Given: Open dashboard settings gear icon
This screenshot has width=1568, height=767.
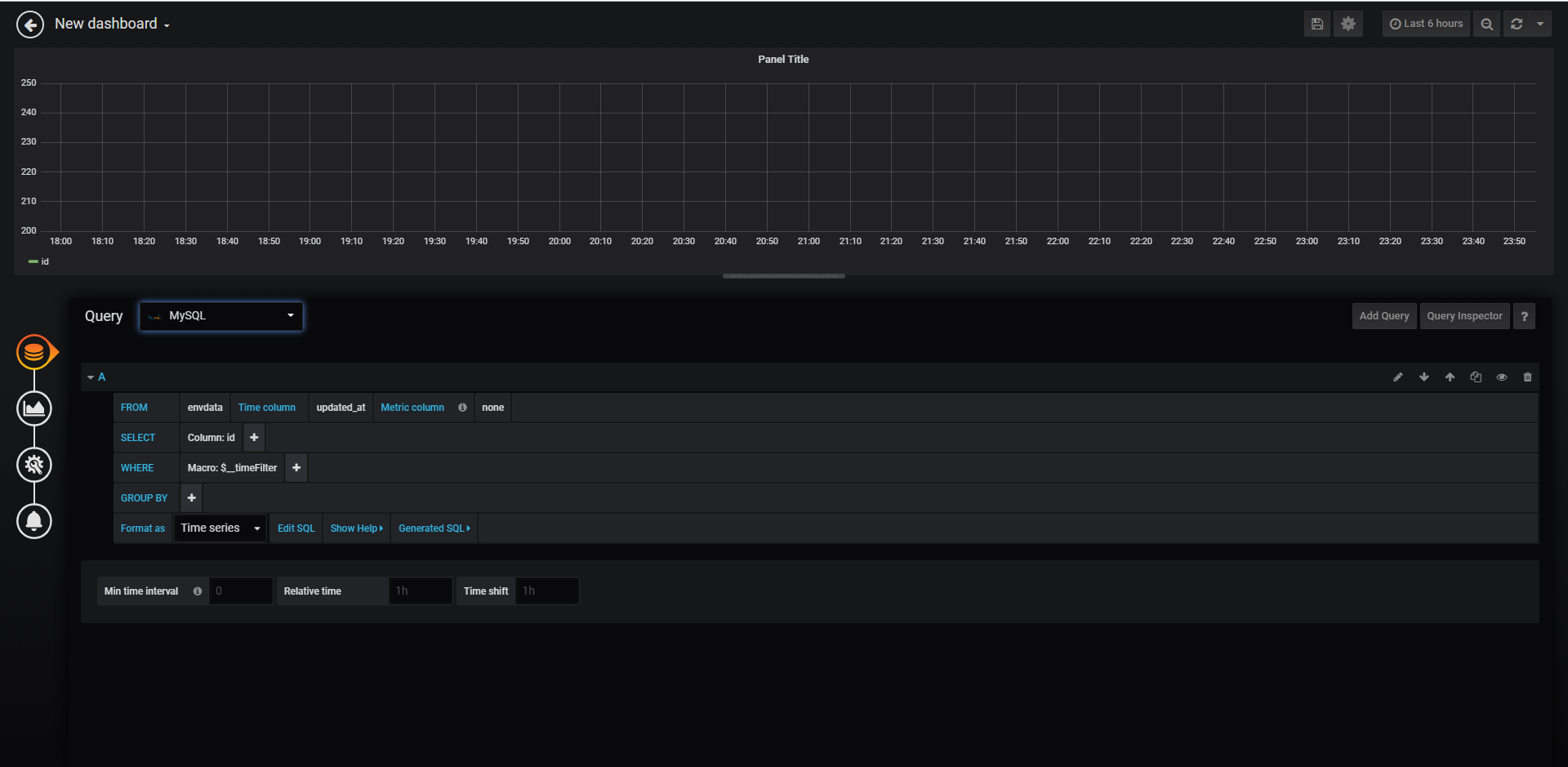Looking at the screenshot, I should coord(1348,24).
